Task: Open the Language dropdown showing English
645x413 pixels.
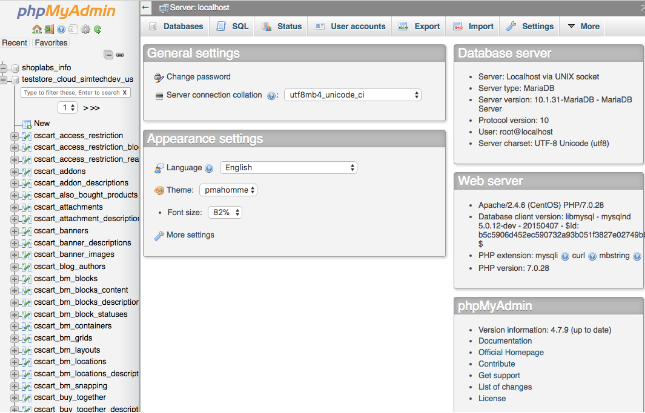Action: click(x=289, y=168)
